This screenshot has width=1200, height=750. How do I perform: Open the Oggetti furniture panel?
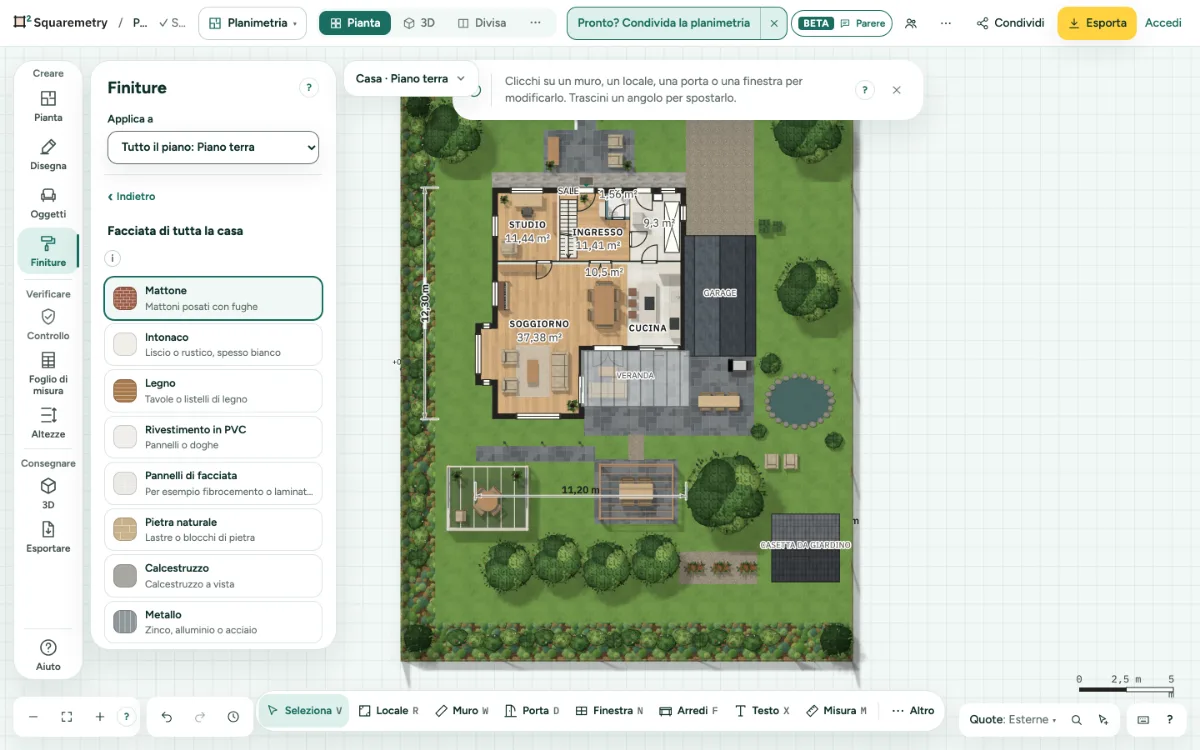[48, 203]
